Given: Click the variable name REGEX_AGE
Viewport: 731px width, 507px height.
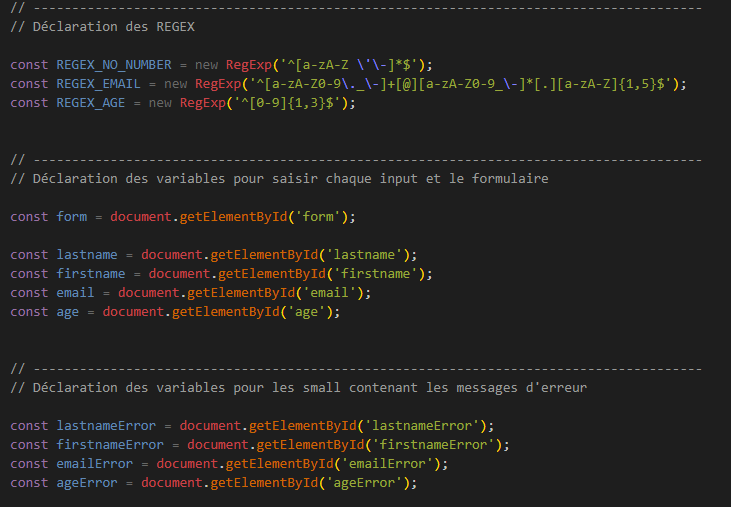Looking at the screenshot, I should [x=90, y=103].
